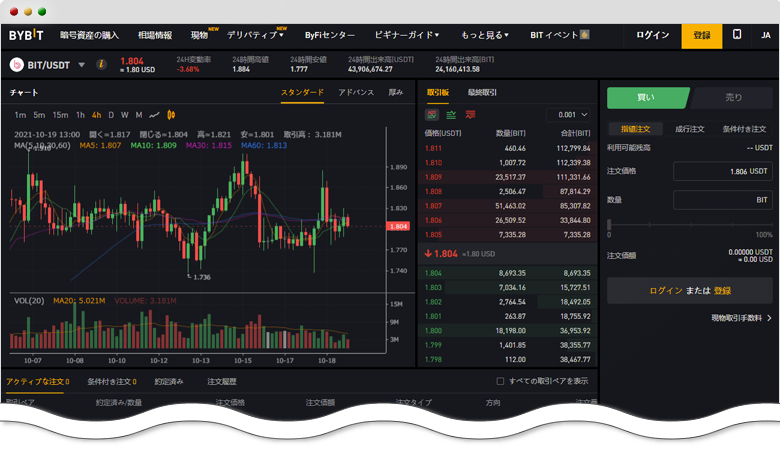Switch chart to line view icon
This screenshot has width=780, height=470.
pyautogui.click(x=154, y=115)
